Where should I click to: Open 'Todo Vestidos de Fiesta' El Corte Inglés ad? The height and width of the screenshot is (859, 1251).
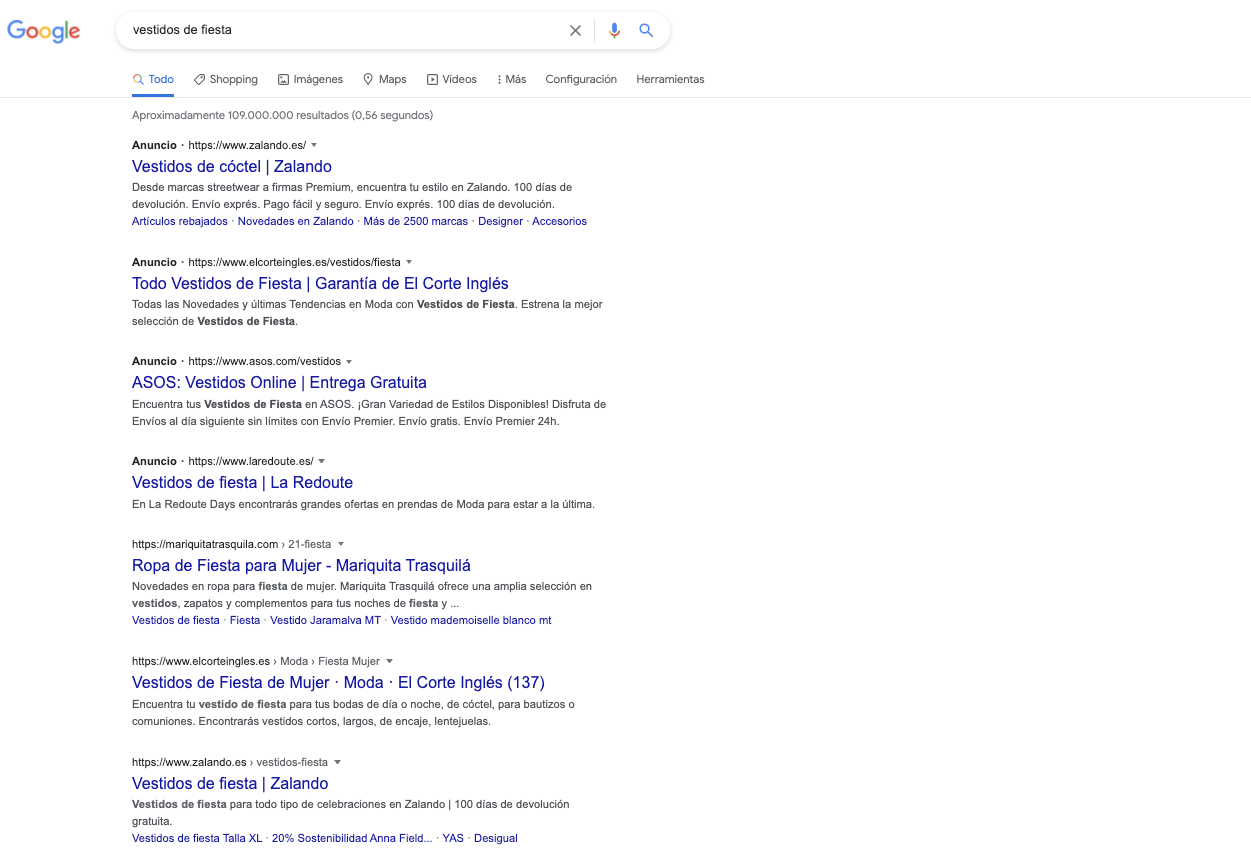click(x=320, y=283)
